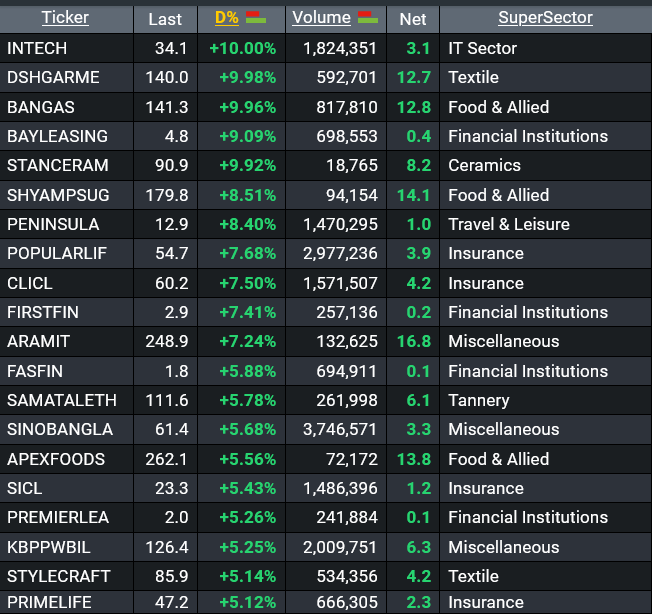This screenshot has width=652, height=614.
Task: Select the Net column header
Action: 413,19
